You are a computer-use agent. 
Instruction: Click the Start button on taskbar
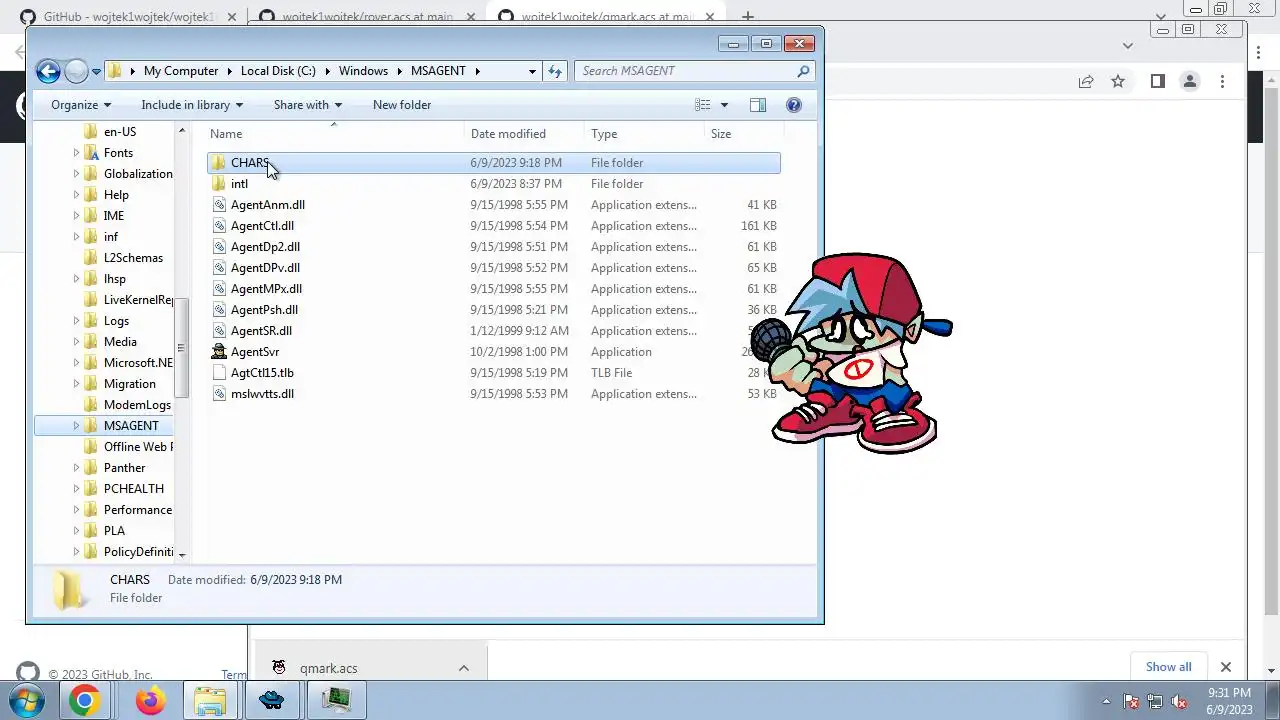27,700
